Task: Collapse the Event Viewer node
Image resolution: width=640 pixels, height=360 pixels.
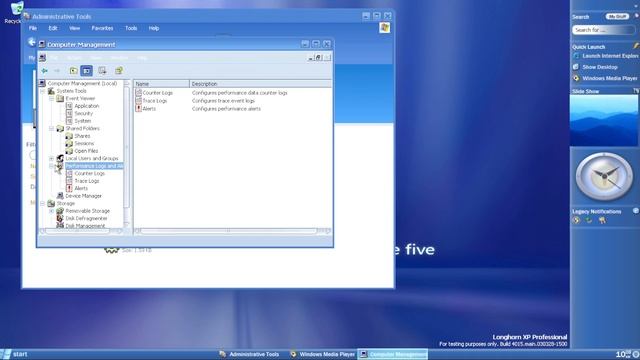Action: (x=51, y=98)
